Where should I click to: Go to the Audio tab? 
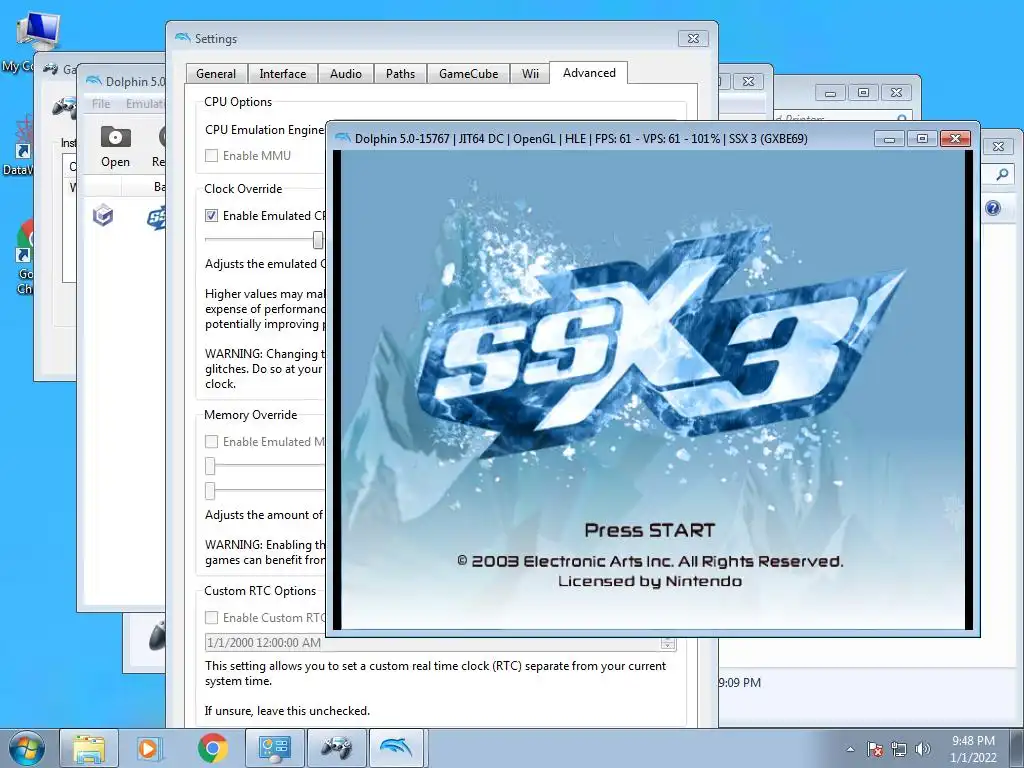346,74
